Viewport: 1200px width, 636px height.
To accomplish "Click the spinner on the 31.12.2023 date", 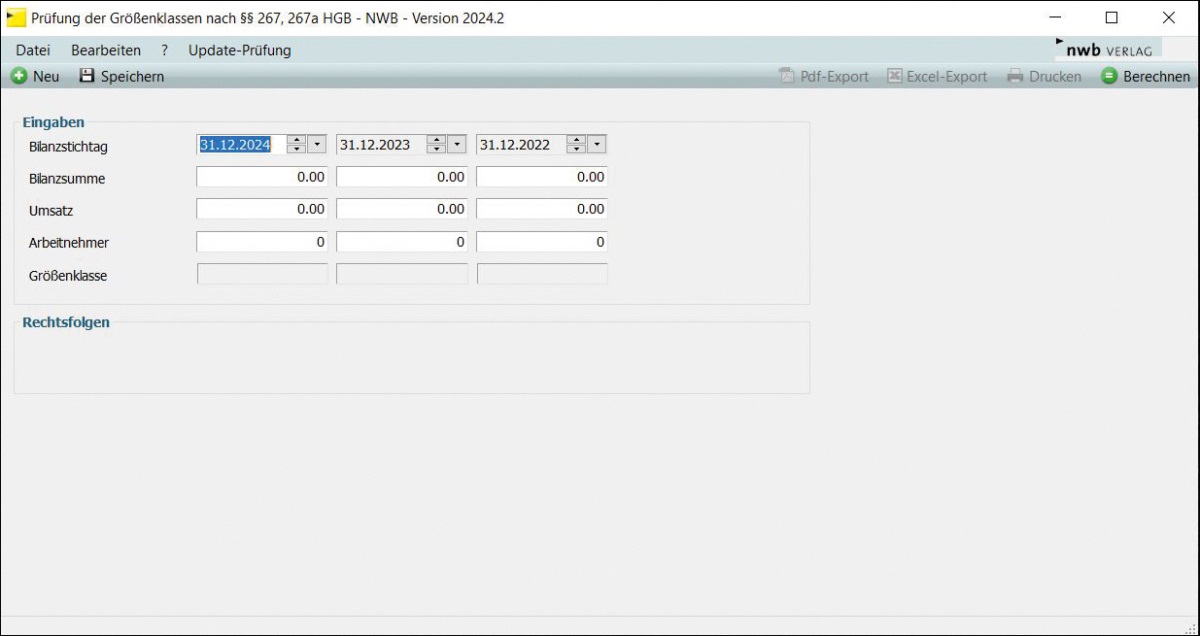I will pos(436,145).
